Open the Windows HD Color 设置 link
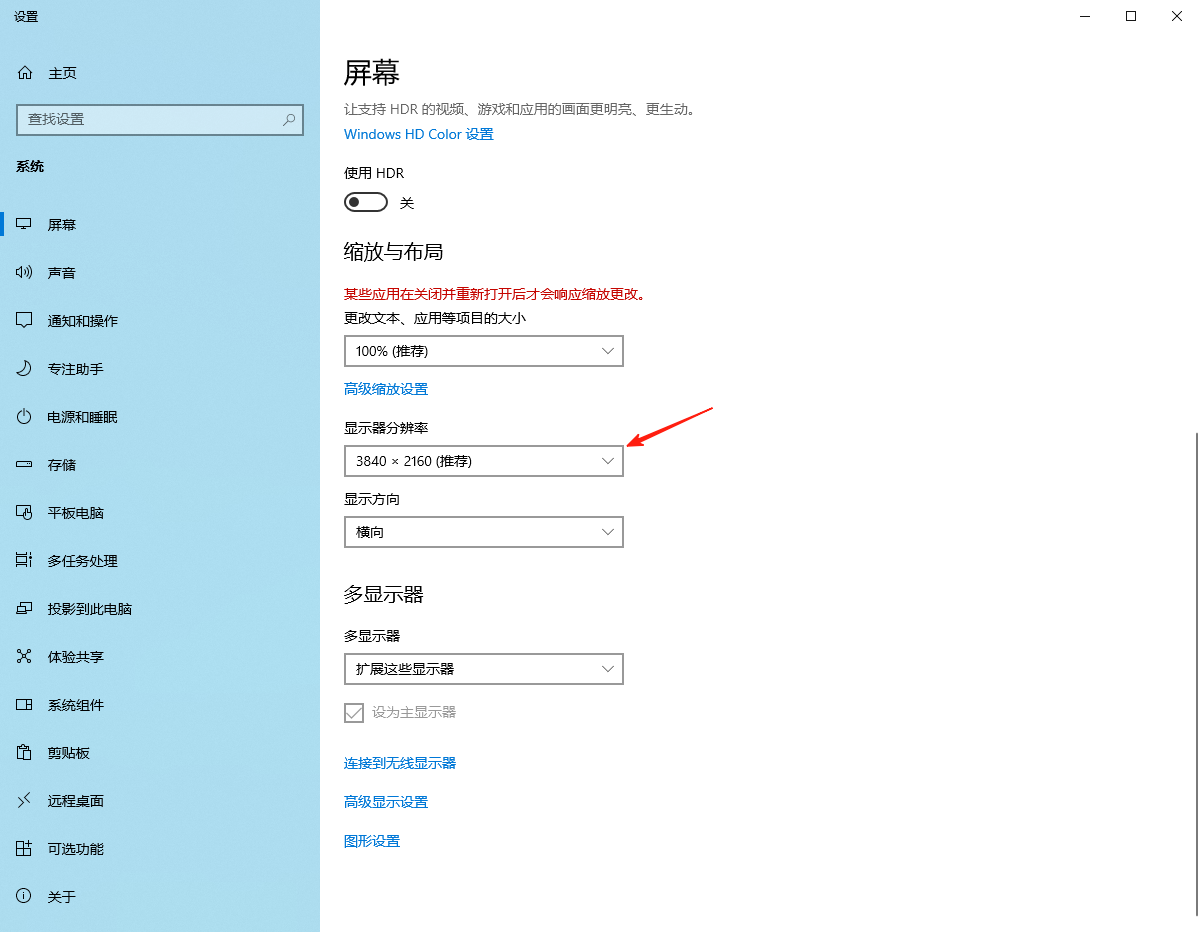The image size is (1200, 932). 418,134
